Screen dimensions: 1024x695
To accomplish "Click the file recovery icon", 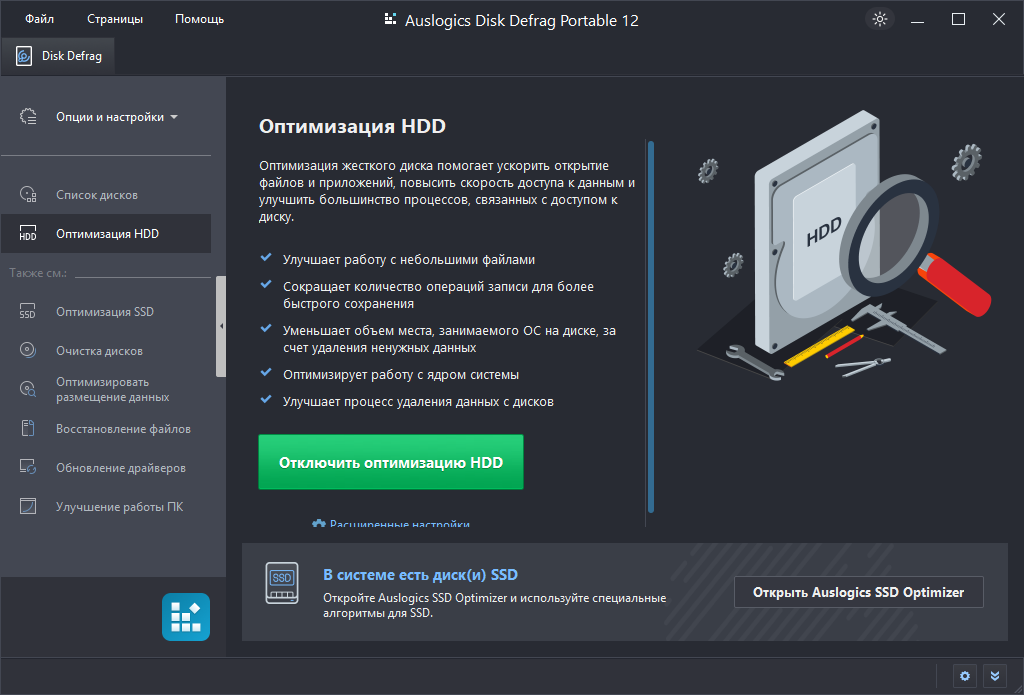I will click(27, 428).
